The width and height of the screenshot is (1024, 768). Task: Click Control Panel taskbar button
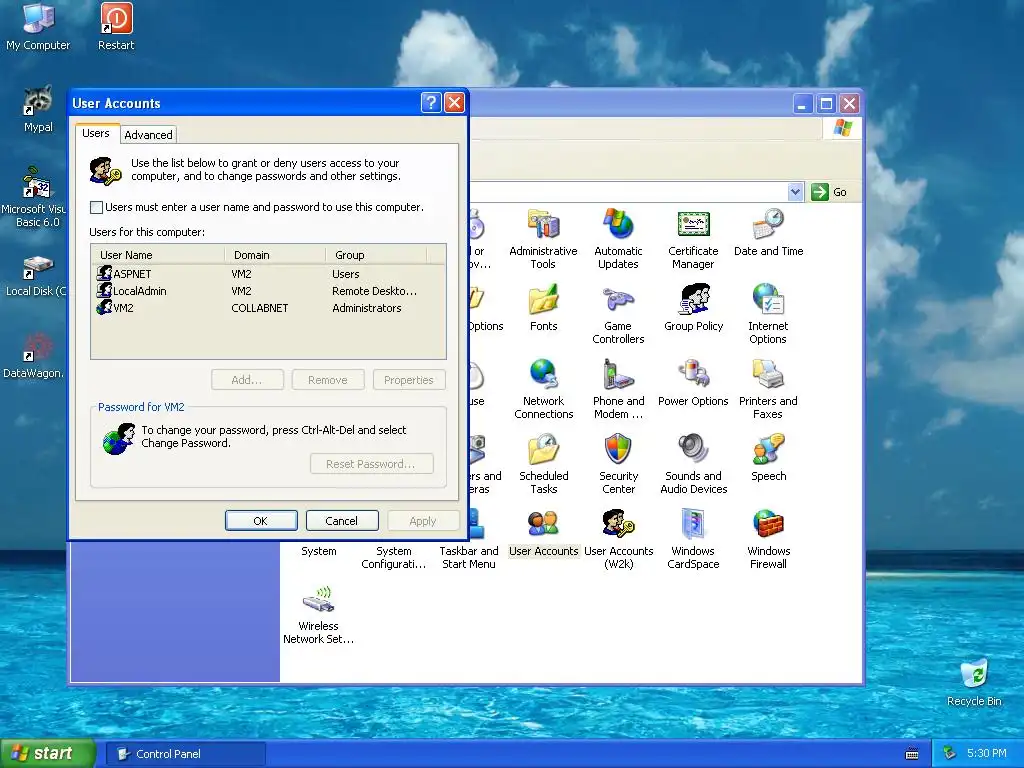(185, 754)
